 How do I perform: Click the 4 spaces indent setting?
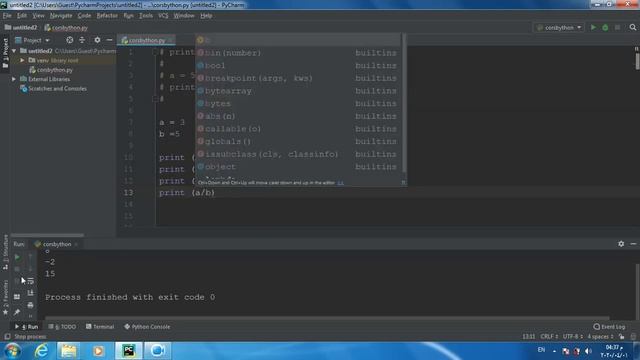tap(600, 337)
